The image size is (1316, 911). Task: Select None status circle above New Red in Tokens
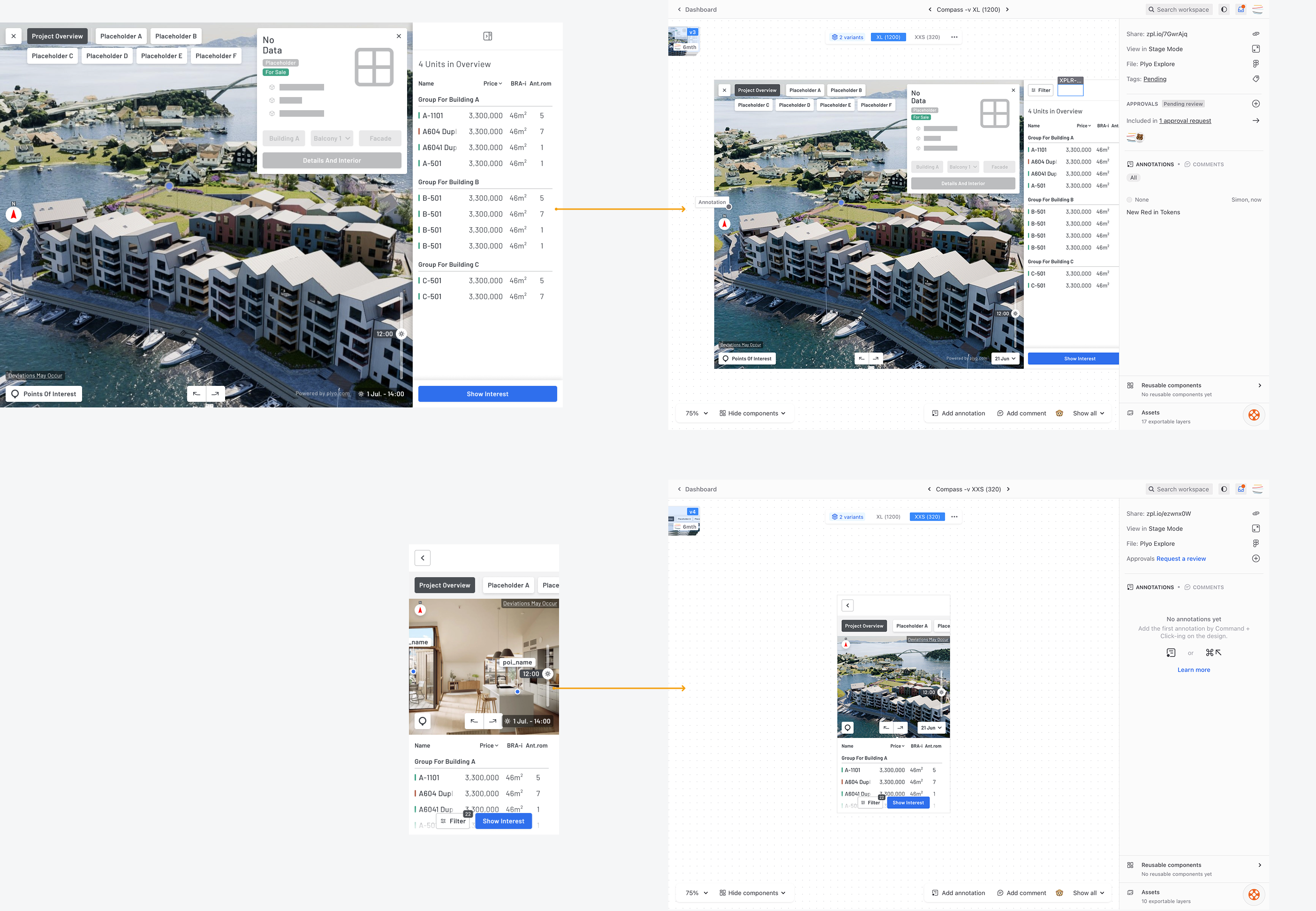1129,200
